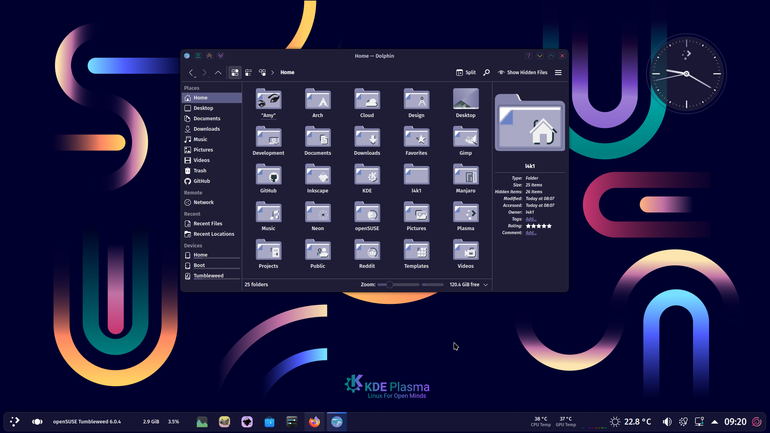The image size is (770, 433).
Task: Select the Development folder
Action: (x=268, y=141)
